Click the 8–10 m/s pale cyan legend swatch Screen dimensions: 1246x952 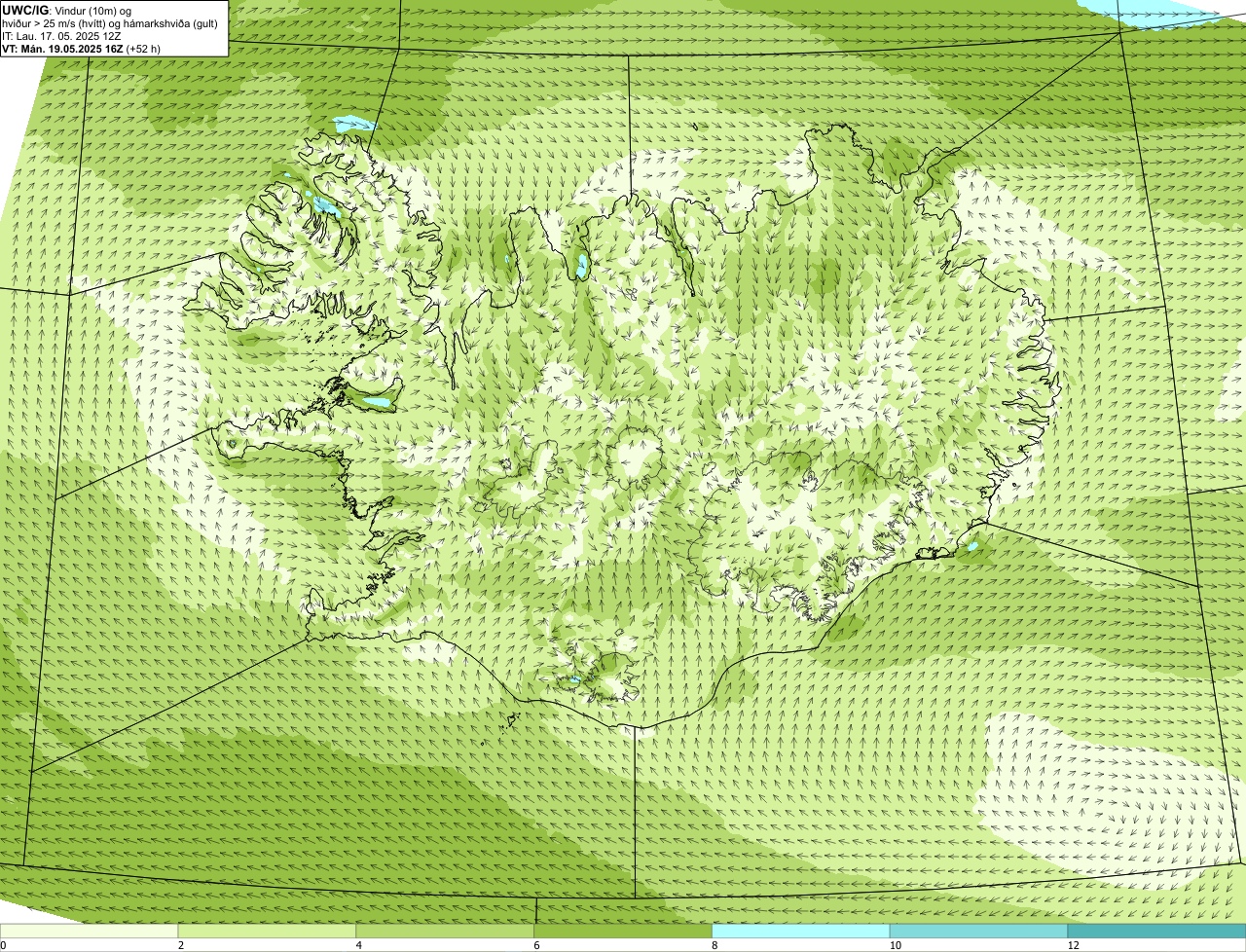801,931
